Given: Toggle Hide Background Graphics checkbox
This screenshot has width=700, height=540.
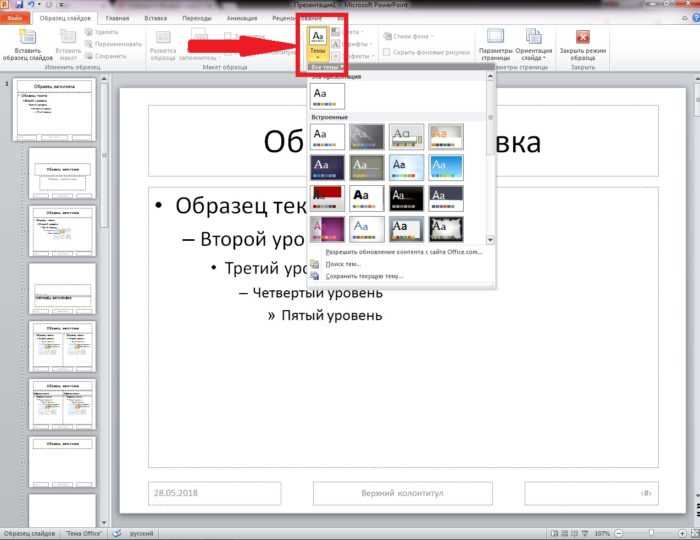Looking at the screenshot, I should pyautogui.click(x=387, y=53).
